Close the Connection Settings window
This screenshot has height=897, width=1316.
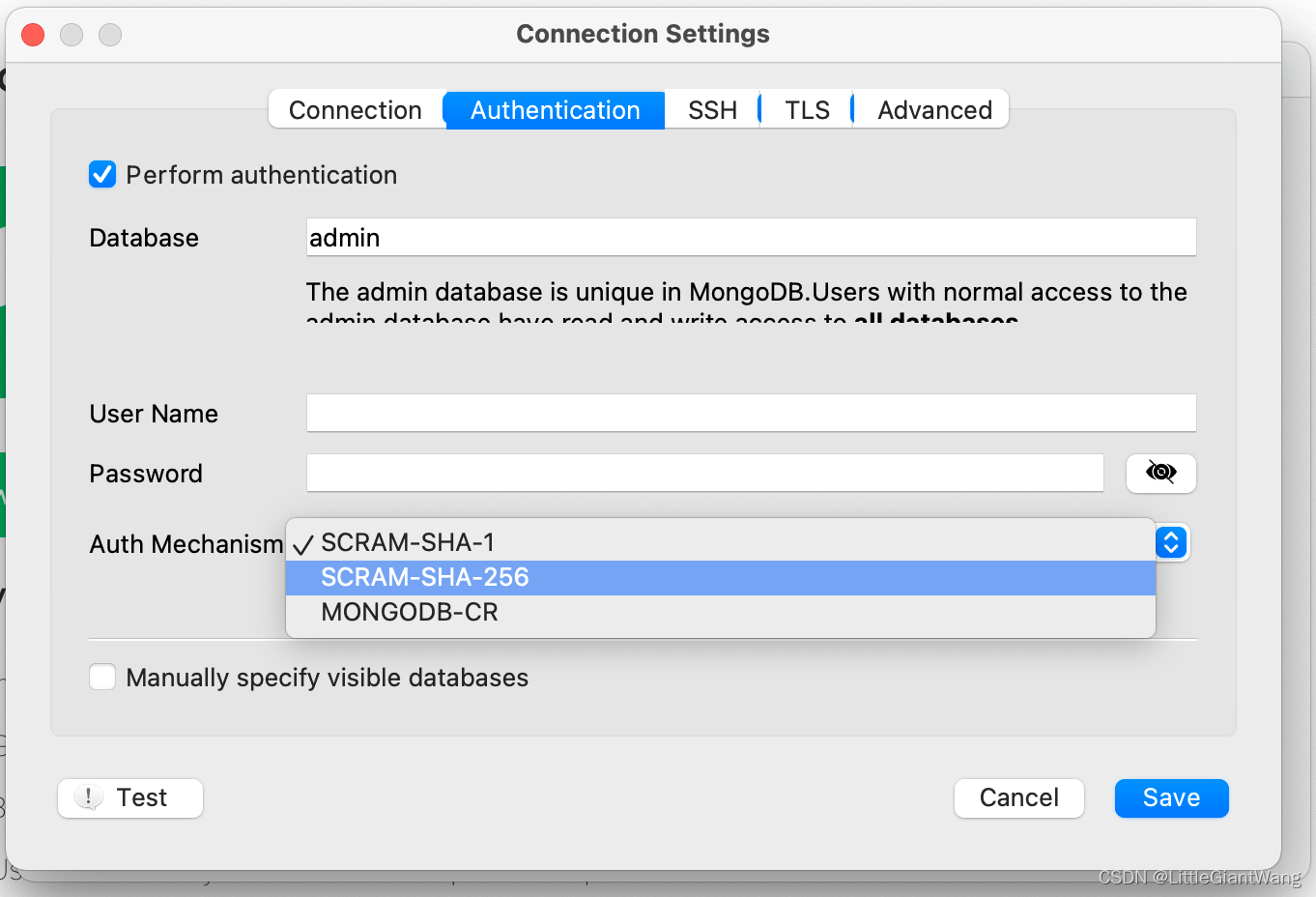tap(33, 35)
